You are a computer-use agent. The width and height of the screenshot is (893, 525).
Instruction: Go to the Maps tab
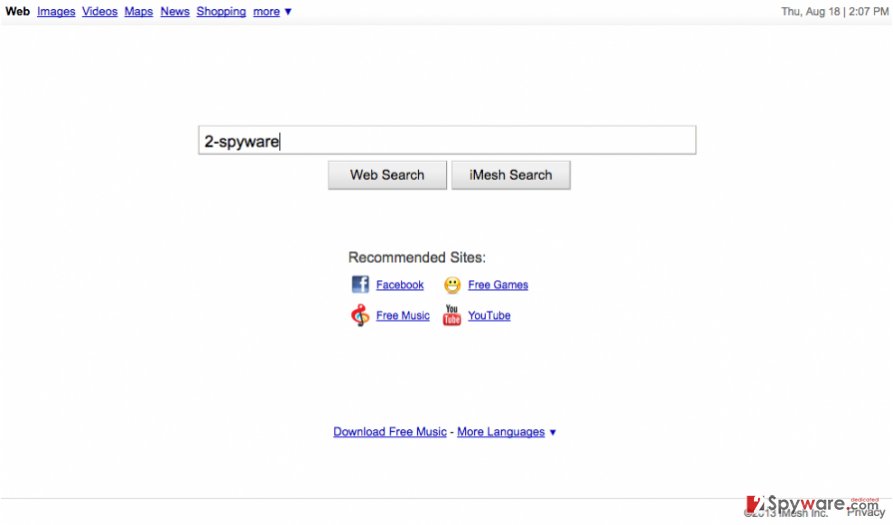click(x=138, y=11)
